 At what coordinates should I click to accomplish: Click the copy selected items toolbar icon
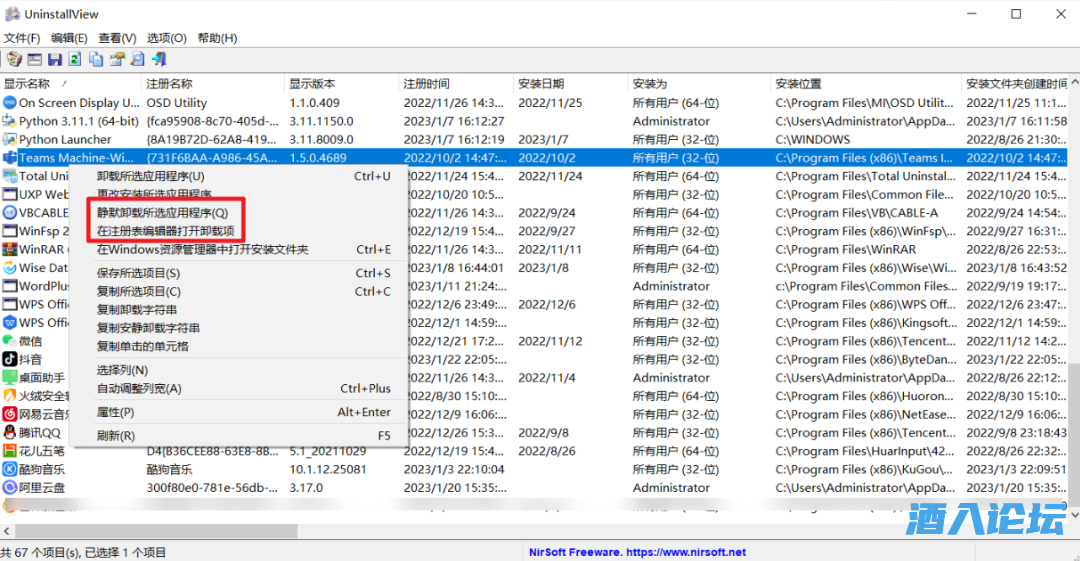tap(96, 59)
